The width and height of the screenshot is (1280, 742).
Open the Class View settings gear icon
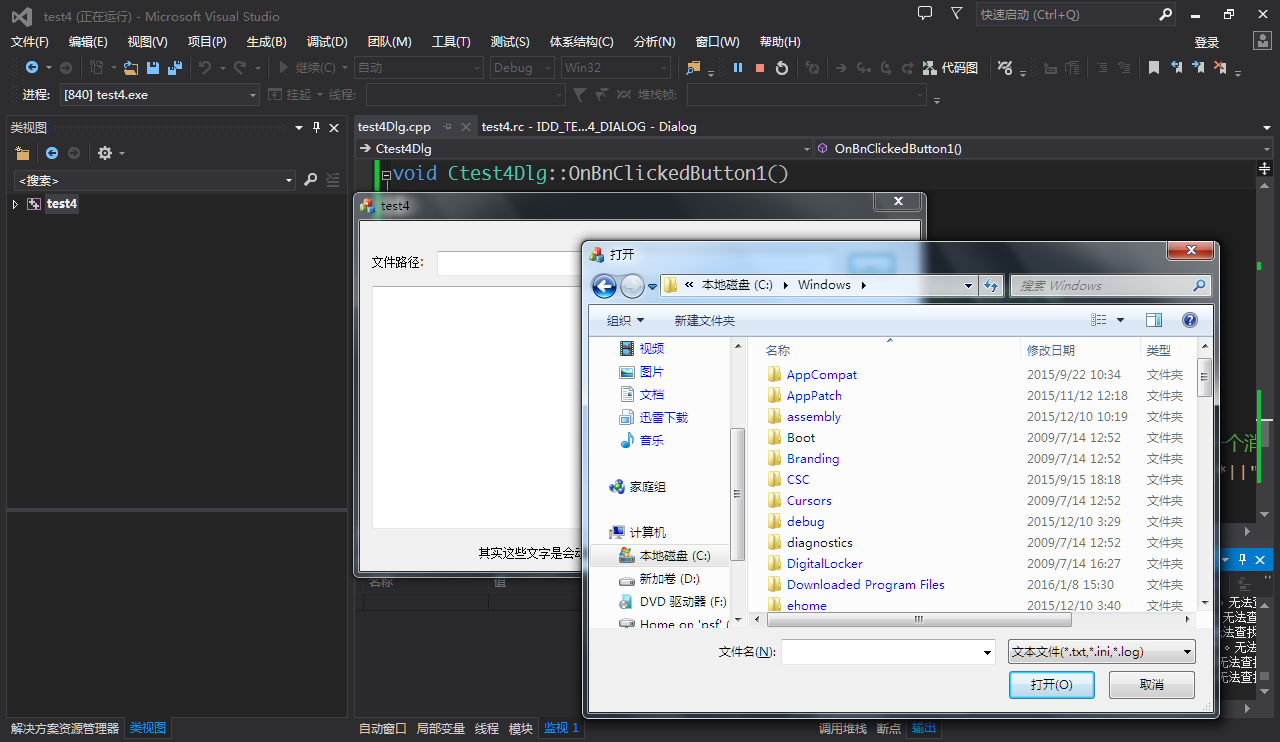click(x=105, y=153)
